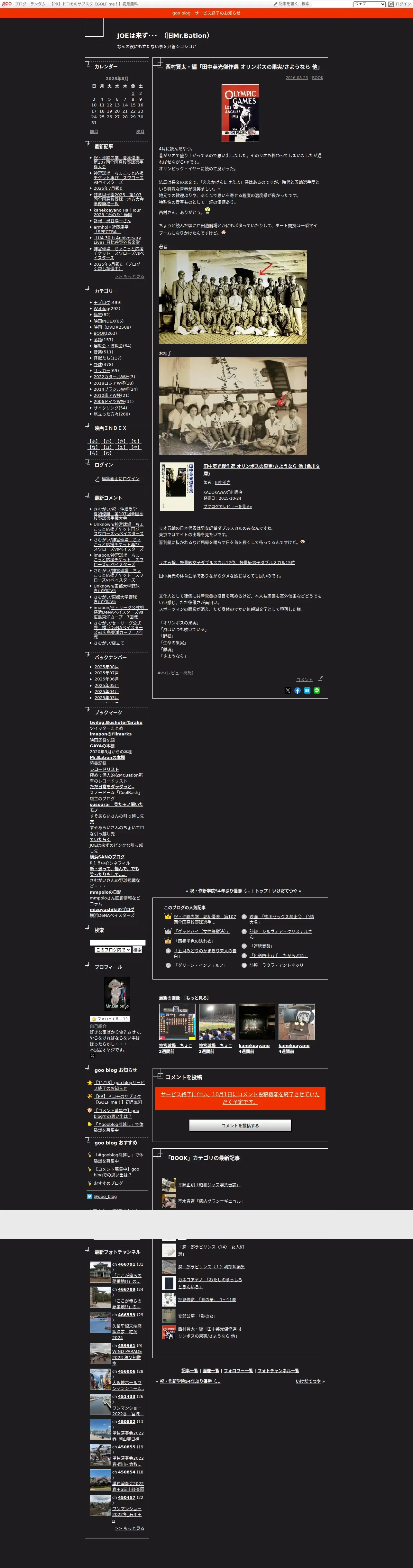Open the トップ navigation link under post

261,890
